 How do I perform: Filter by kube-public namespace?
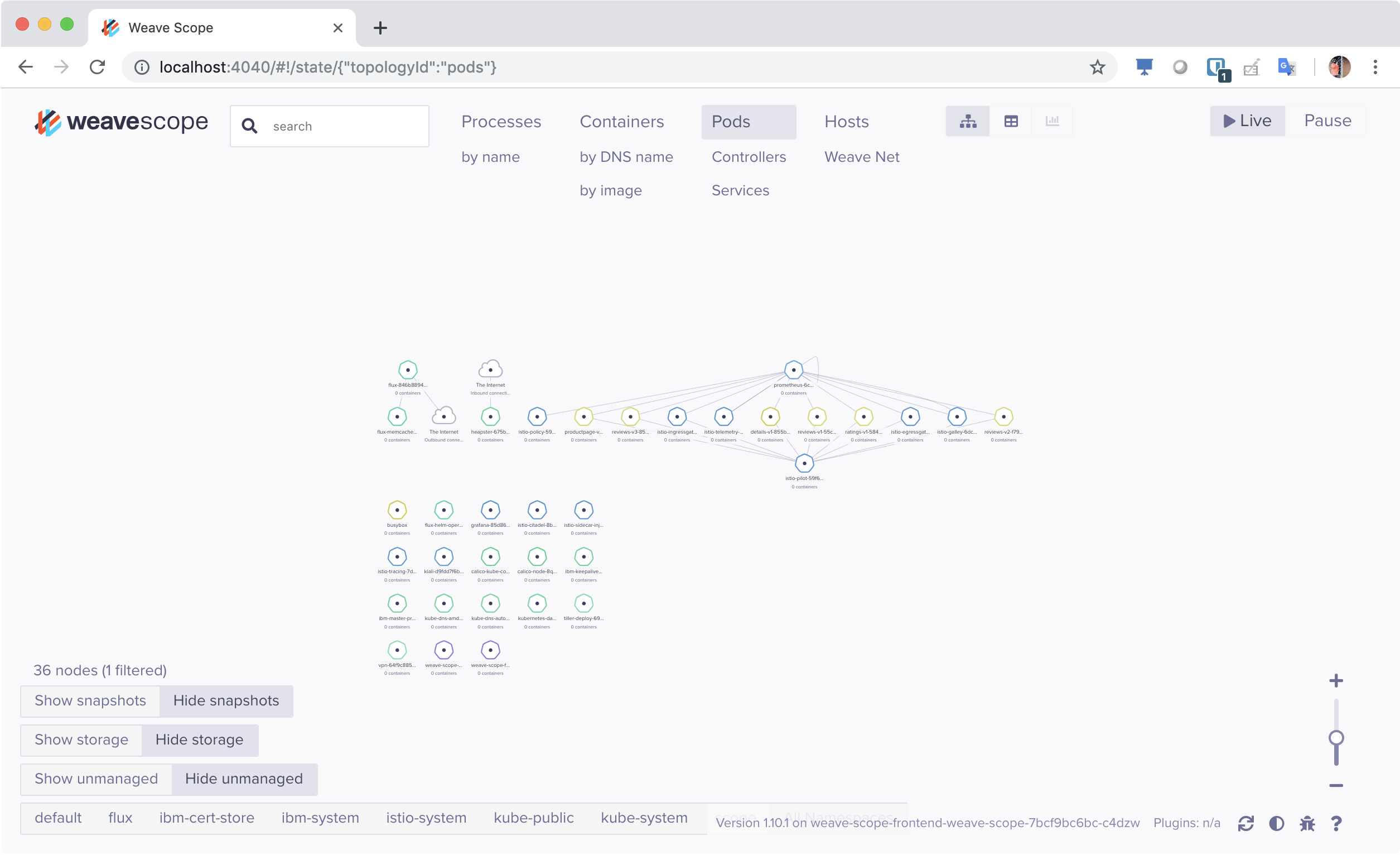(x=534, y=818)
